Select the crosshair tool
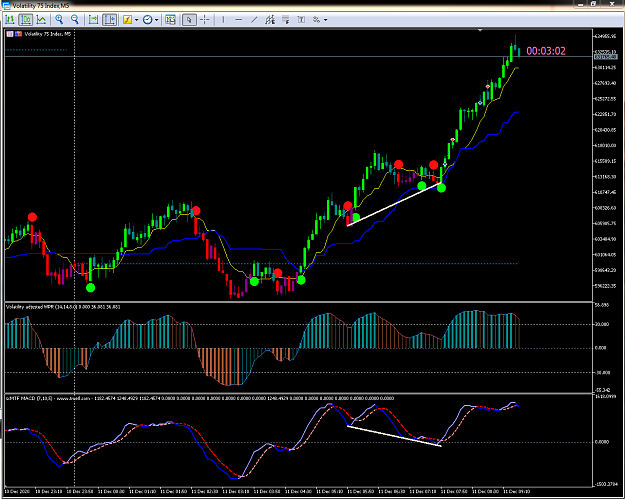625x499 pixels. coord(205,20)
